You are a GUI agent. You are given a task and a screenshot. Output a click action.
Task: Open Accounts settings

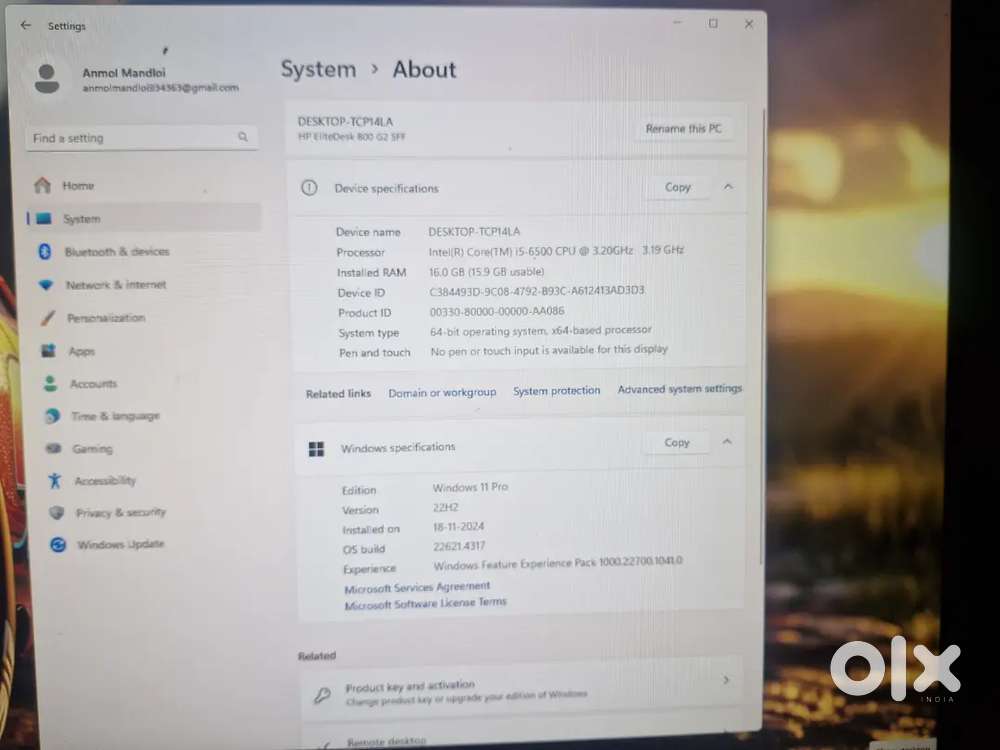click(x=93, y=384)
